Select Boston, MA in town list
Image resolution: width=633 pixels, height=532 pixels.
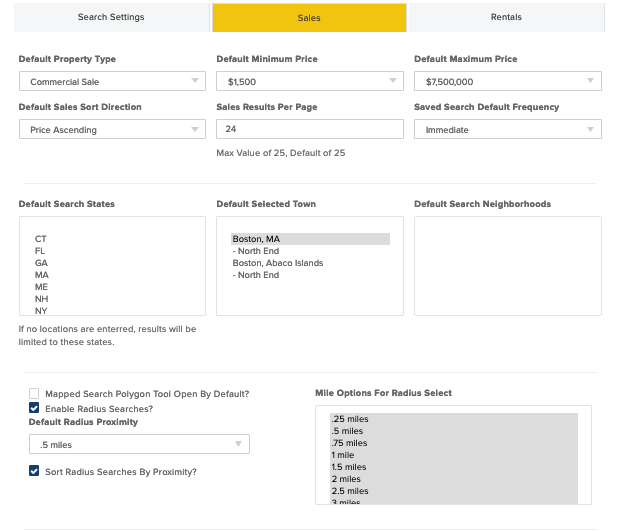pos(310,239)
